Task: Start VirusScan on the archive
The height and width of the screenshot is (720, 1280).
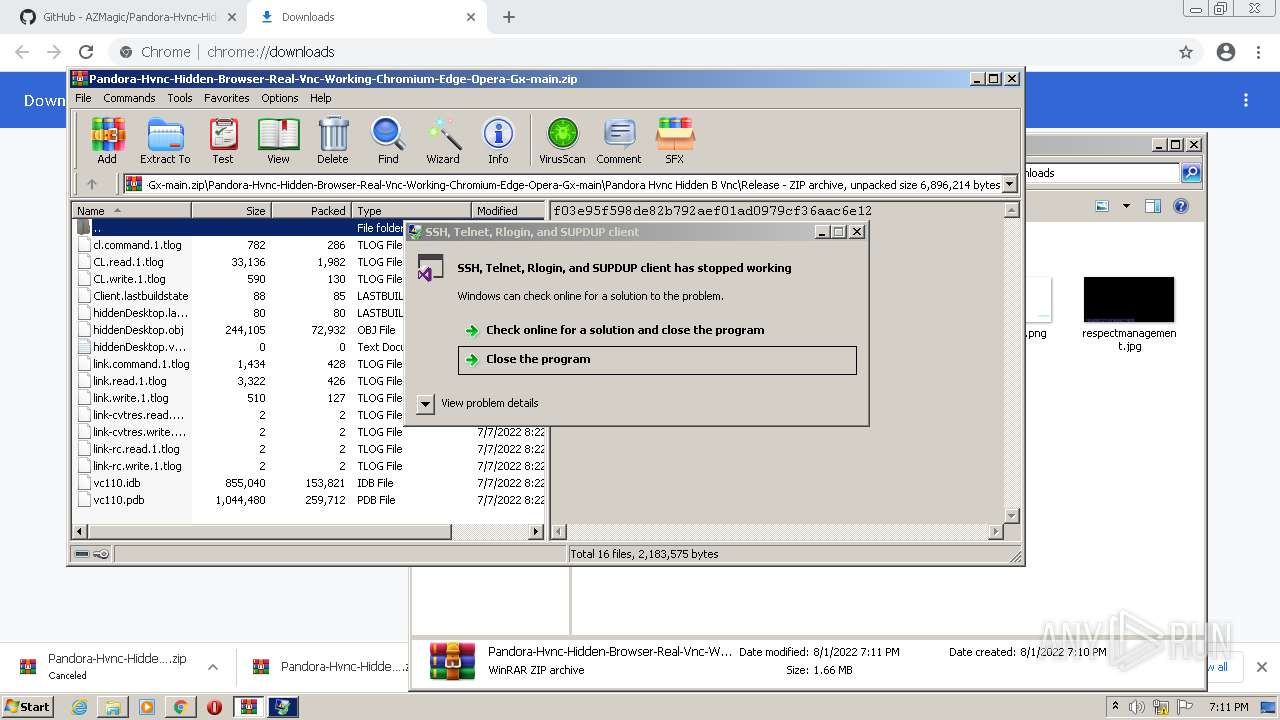Action: click(562, 141)
